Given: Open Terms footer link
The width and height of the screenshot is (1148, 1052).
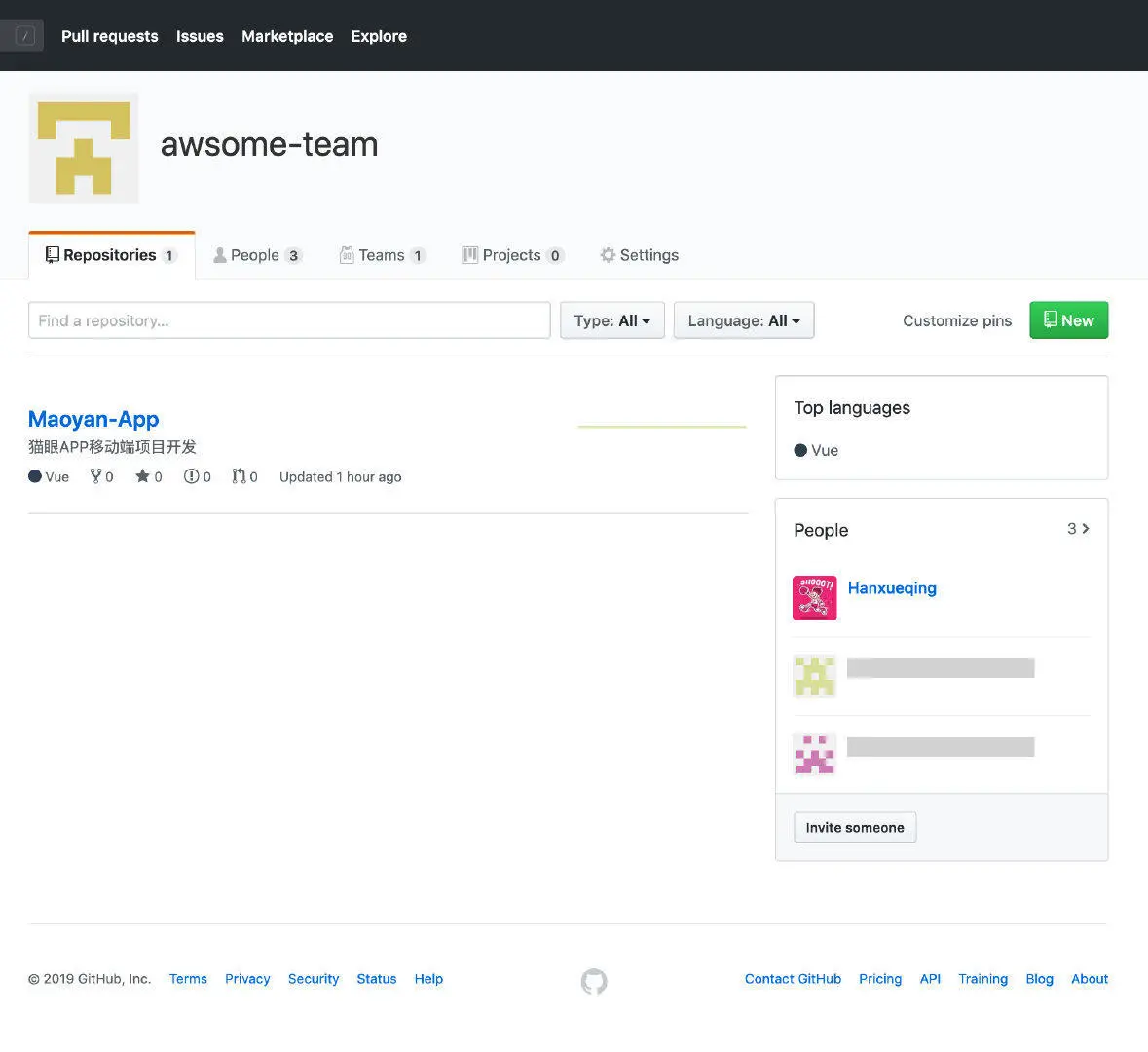Looking at the screenshot, I should point(188,979).
